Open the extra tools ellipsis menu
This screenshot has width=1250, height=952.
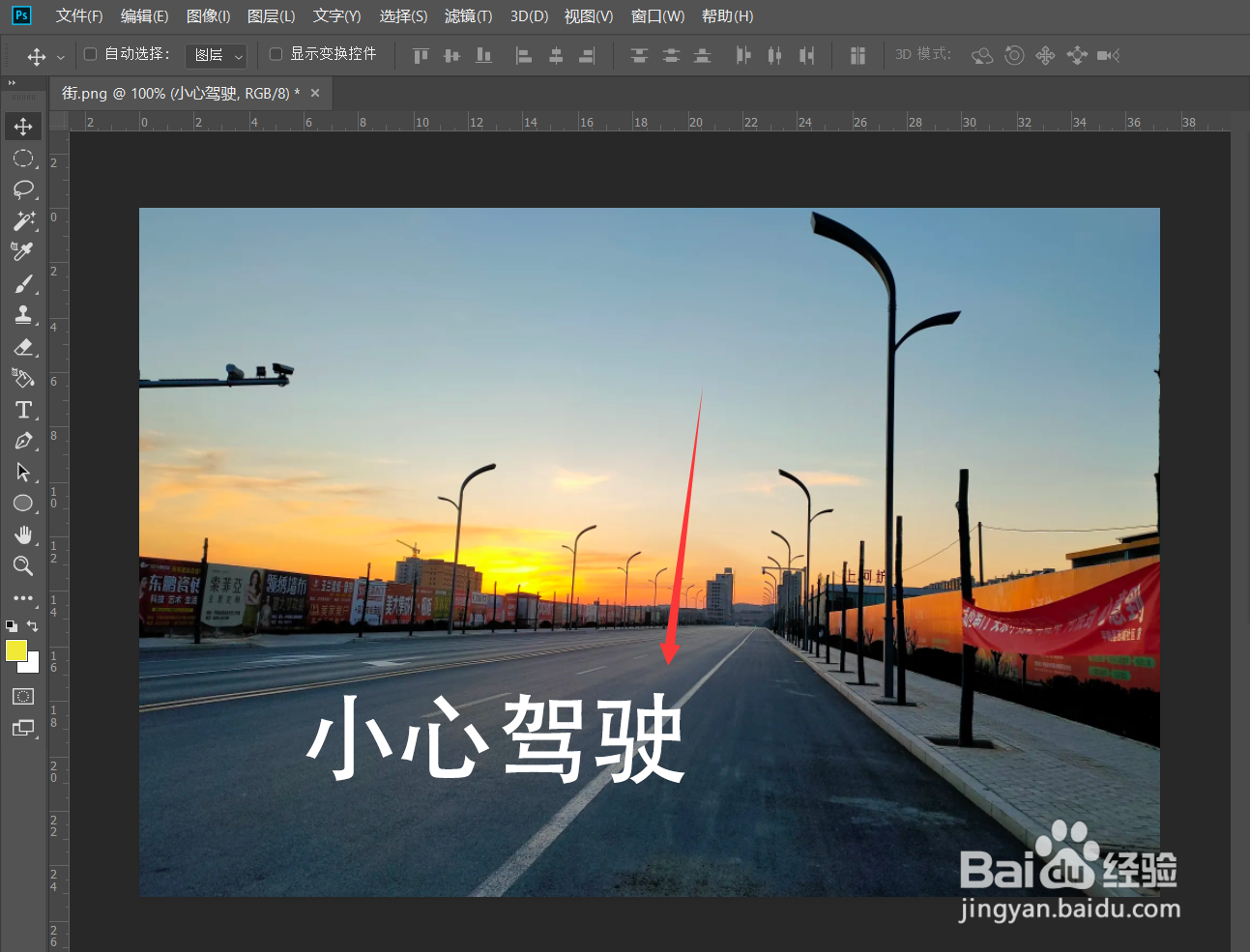[23, 598]
